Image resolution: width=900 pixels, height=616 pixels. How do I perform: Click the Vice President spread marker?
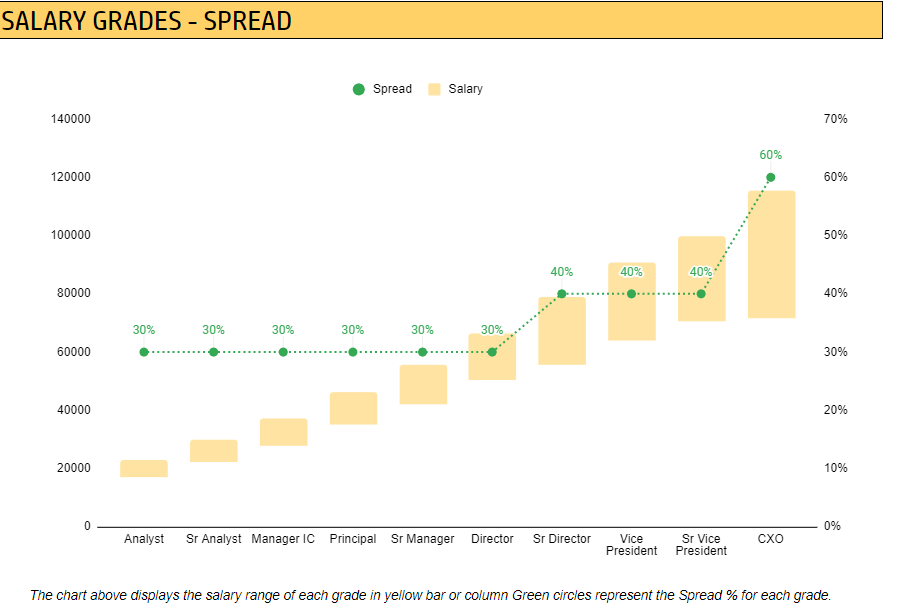pyautogui.click(x=631, y=294)
